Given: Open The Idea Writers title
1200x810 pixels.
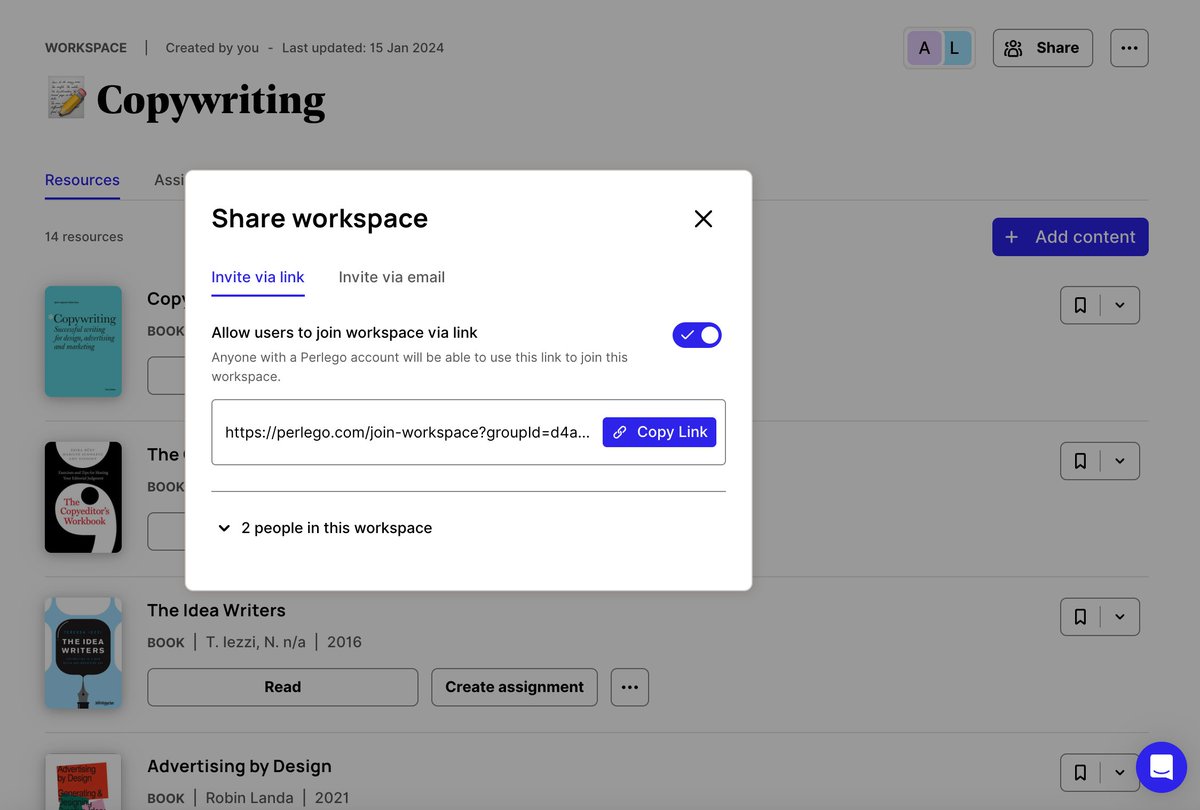Looking at the screenshot, I should 216,610.
